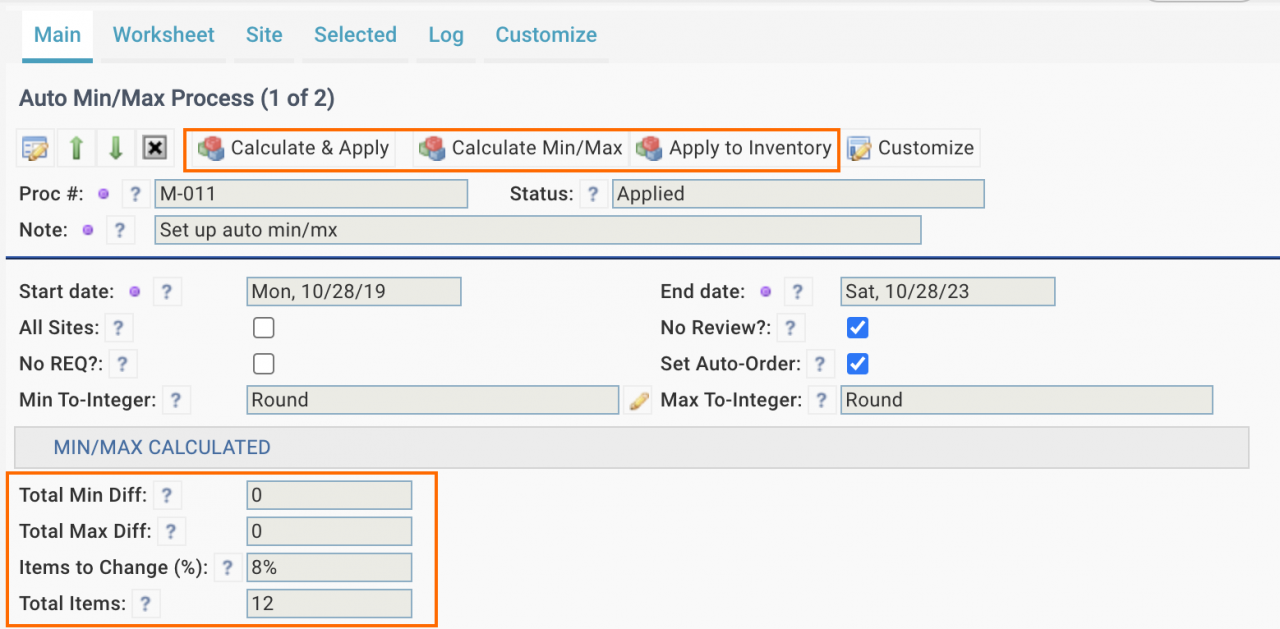
Task: Open help for Items to Change (%)
Action: [x=227, y=568]
